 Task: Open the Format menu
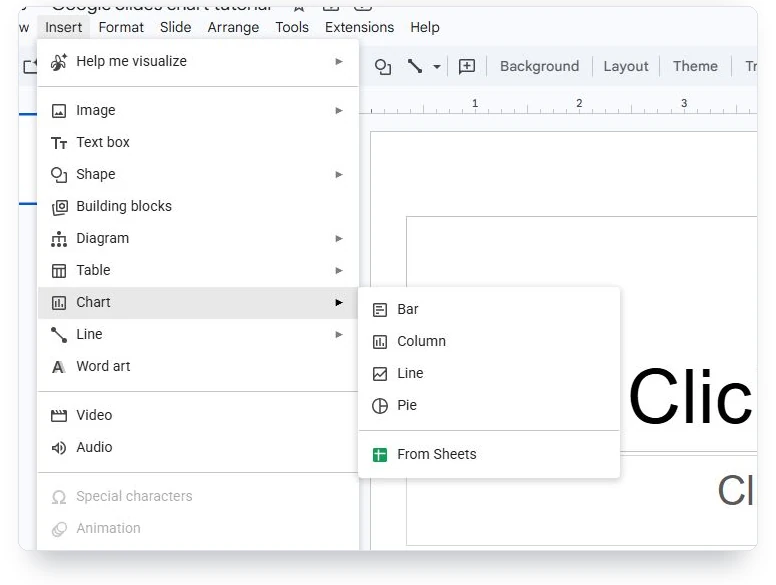pyautogui.click(x=121, y=27)
